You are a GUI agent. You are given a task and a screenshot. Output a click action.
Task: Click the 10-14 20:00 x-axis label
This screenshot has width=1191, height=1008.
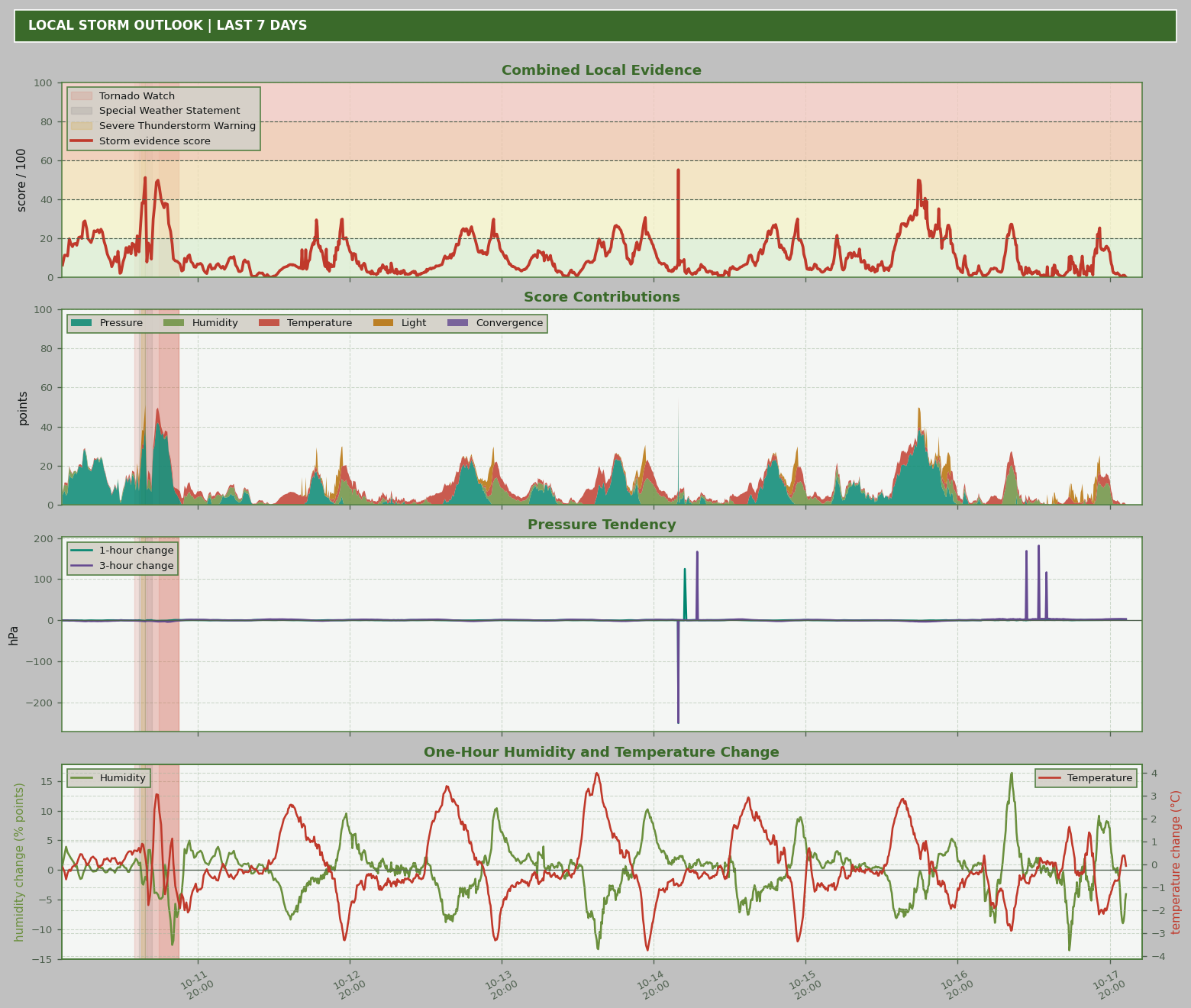[x=653, y=984]
